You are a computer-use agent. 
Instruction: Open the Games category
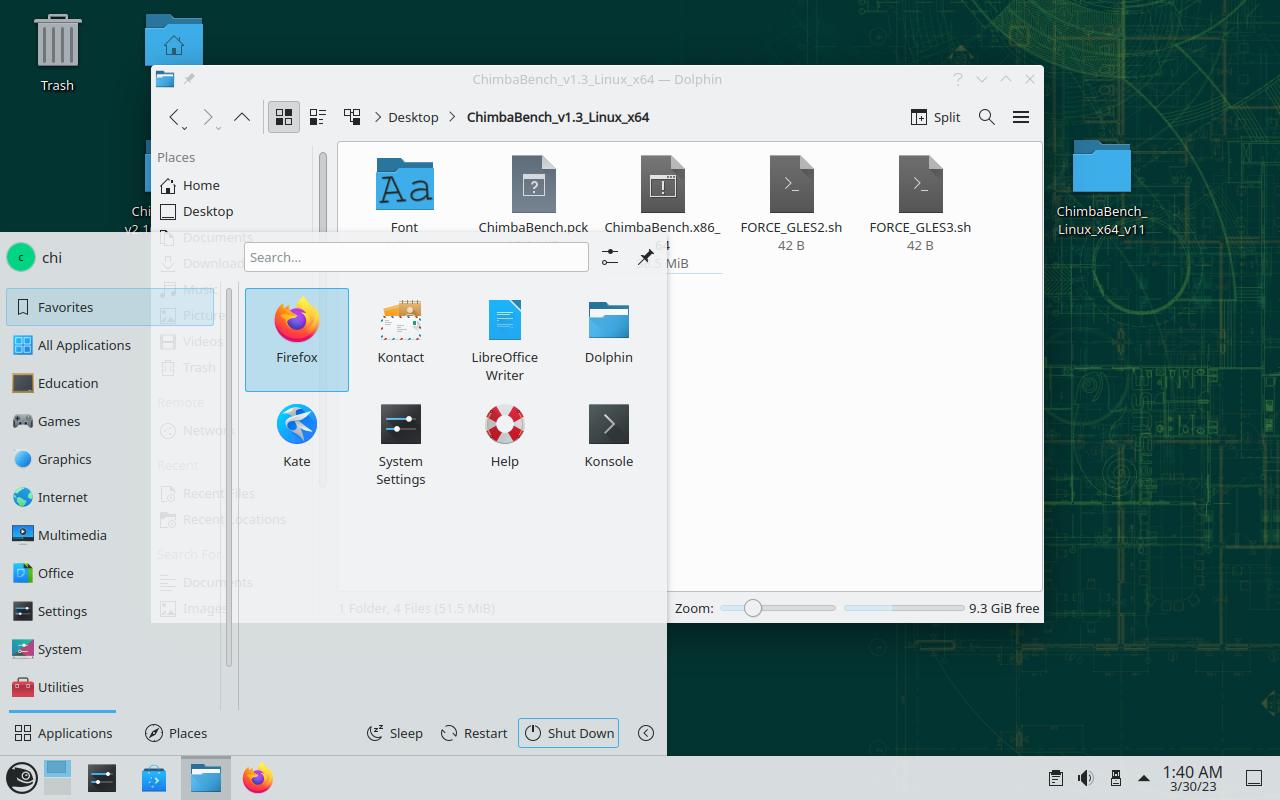[x=110, y=421]
